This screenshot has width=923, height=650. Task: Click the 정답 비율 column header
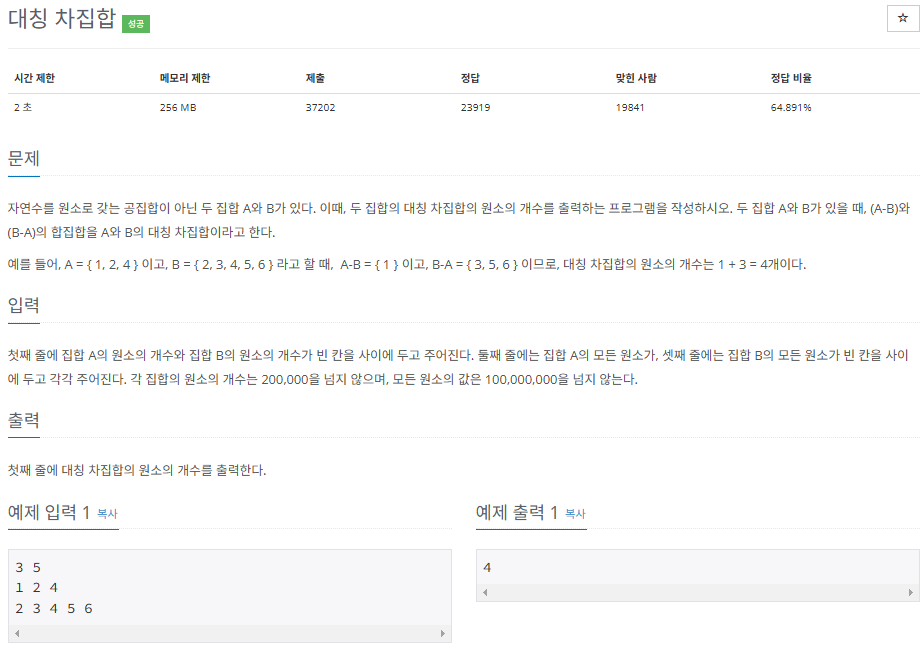(791, 78)
